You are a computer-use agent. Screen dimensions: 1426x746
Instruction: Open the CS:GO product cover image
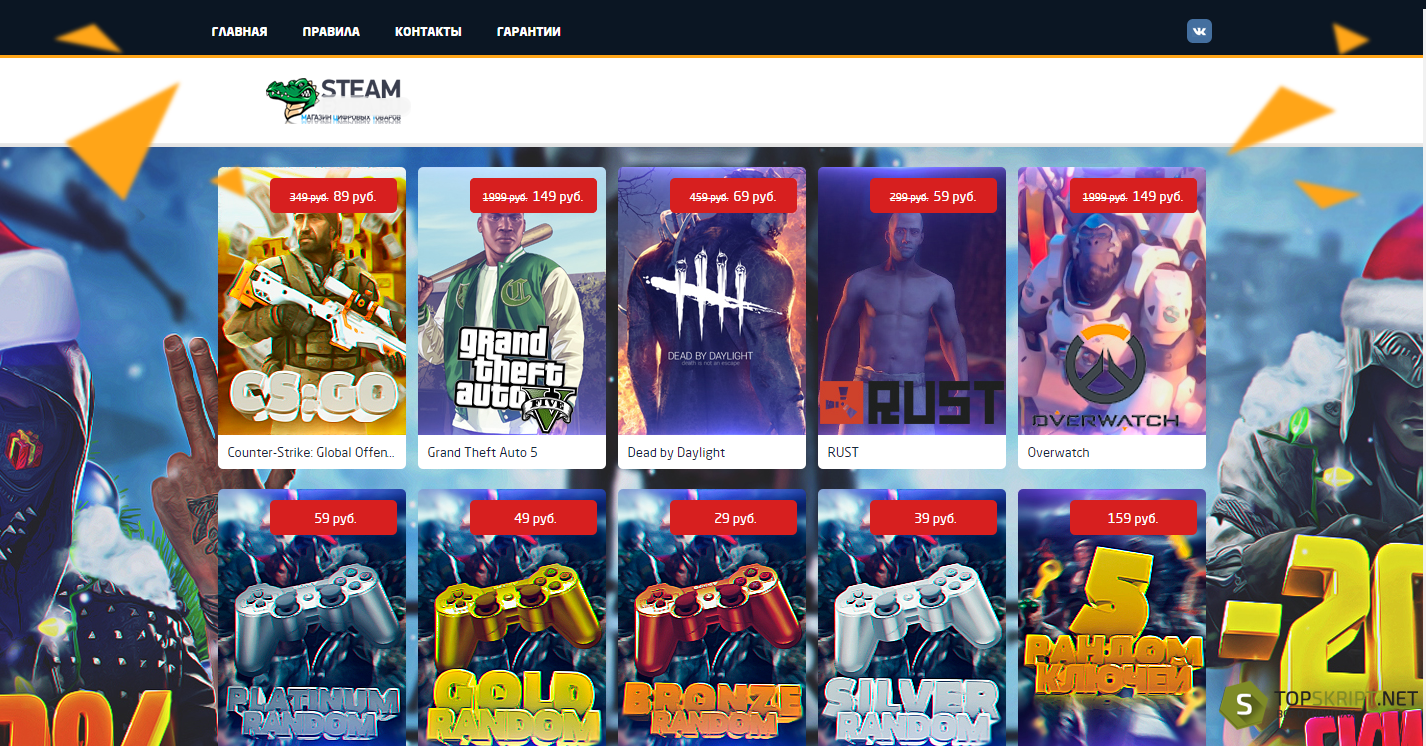click(312, 301)
